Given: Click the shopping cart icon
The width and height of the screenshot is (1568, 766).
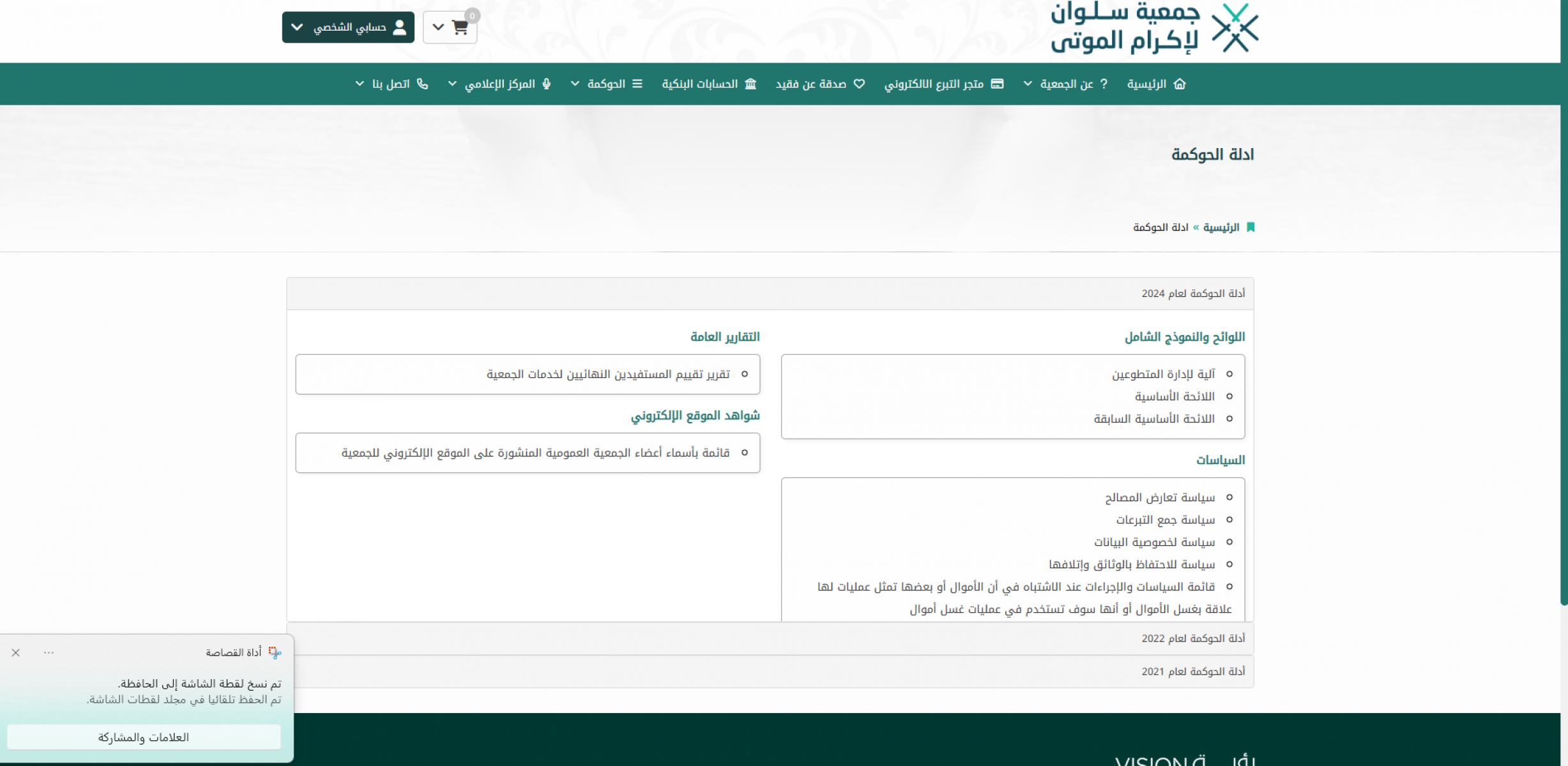Looking at the screenshot, I should point(460,27).
